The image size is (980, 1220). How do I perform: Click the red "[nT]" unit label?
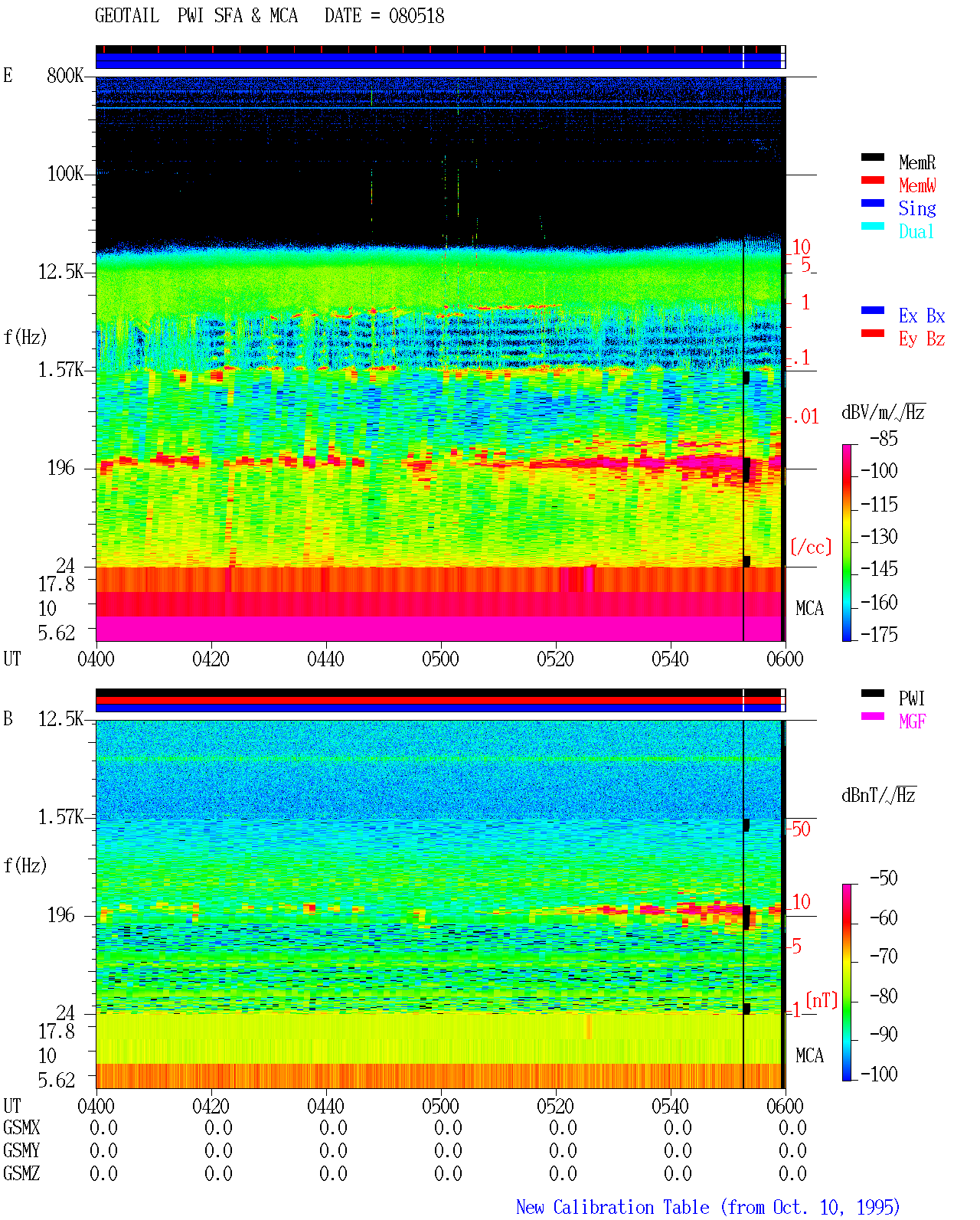click(x=822, y=1000)
